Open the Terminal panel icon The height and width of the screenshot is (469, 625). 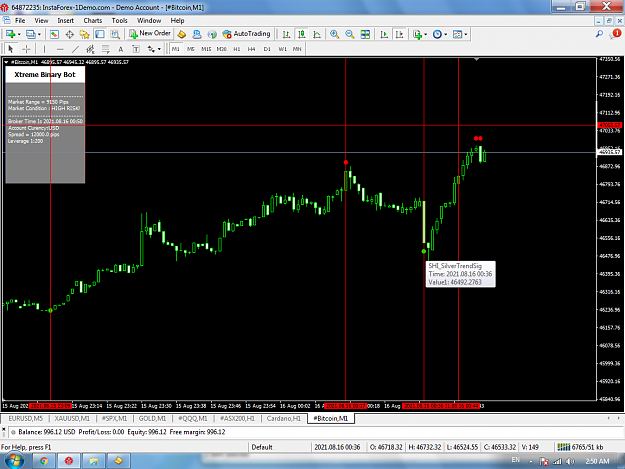(x=100, y=34)
